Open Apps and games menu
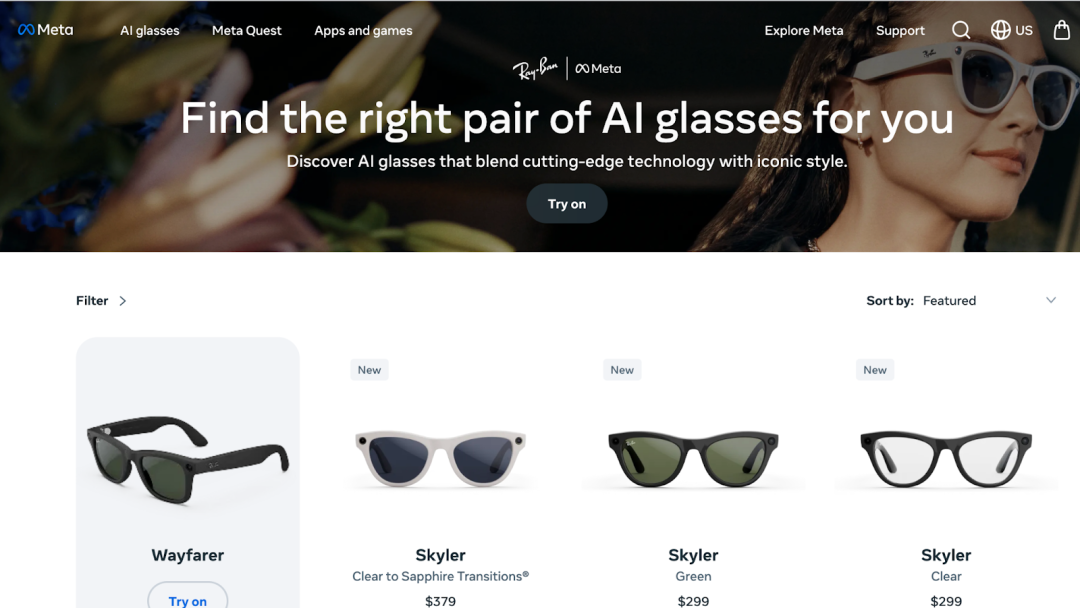The width and height of the screenshot is (1080, 608). pyautogui.click(x=363, y=30)
